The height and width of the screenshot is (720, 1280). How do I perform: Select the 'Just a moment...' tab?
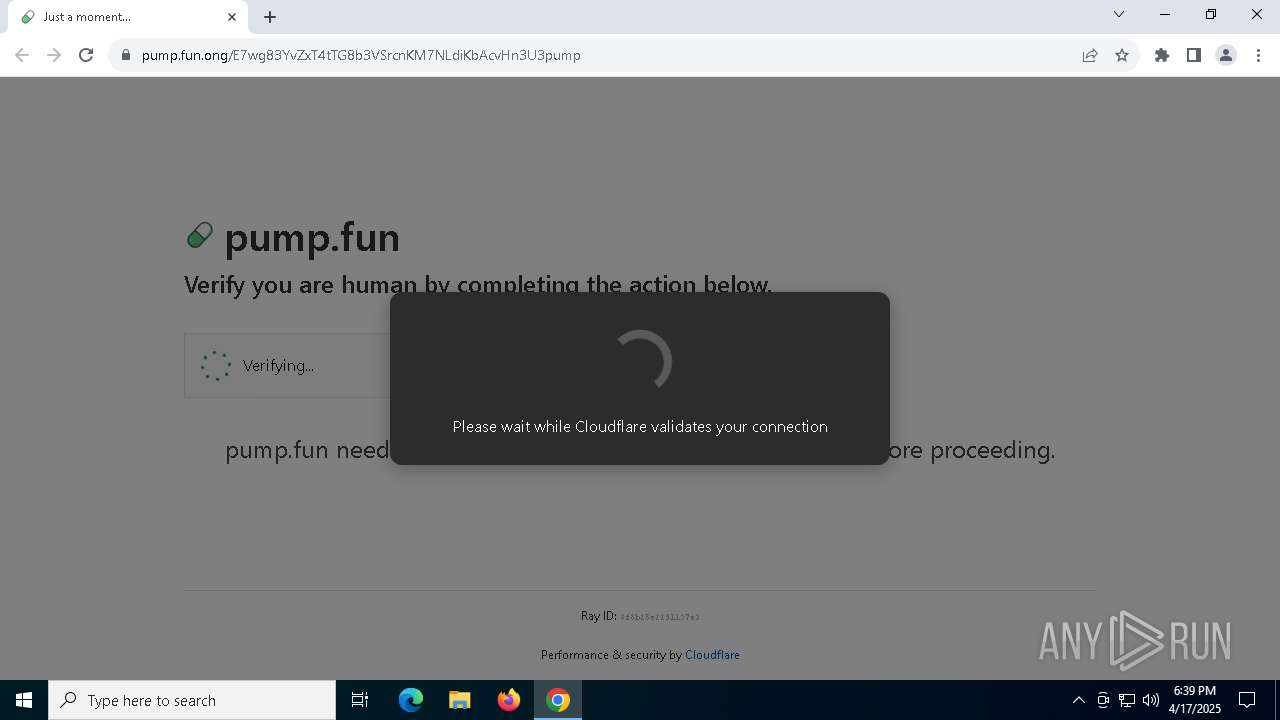click(128, 17)
